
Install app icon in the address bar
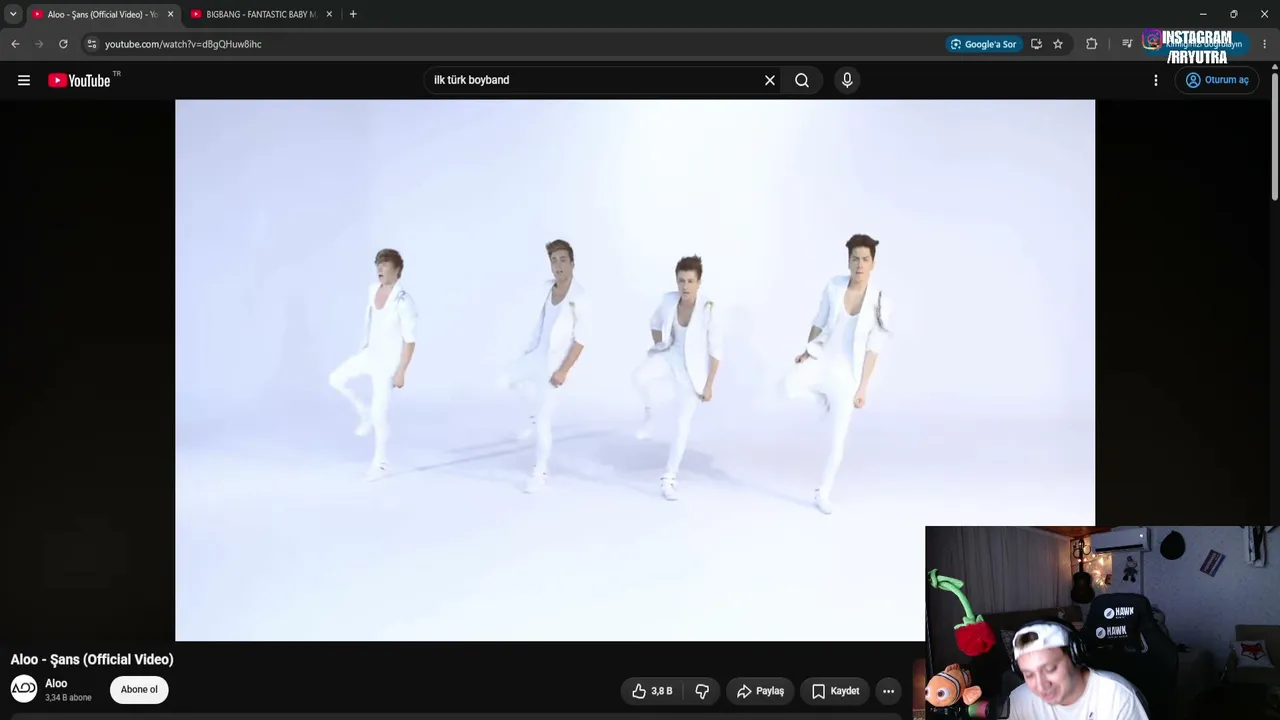pyautogui.click(x=1036, y=44)
